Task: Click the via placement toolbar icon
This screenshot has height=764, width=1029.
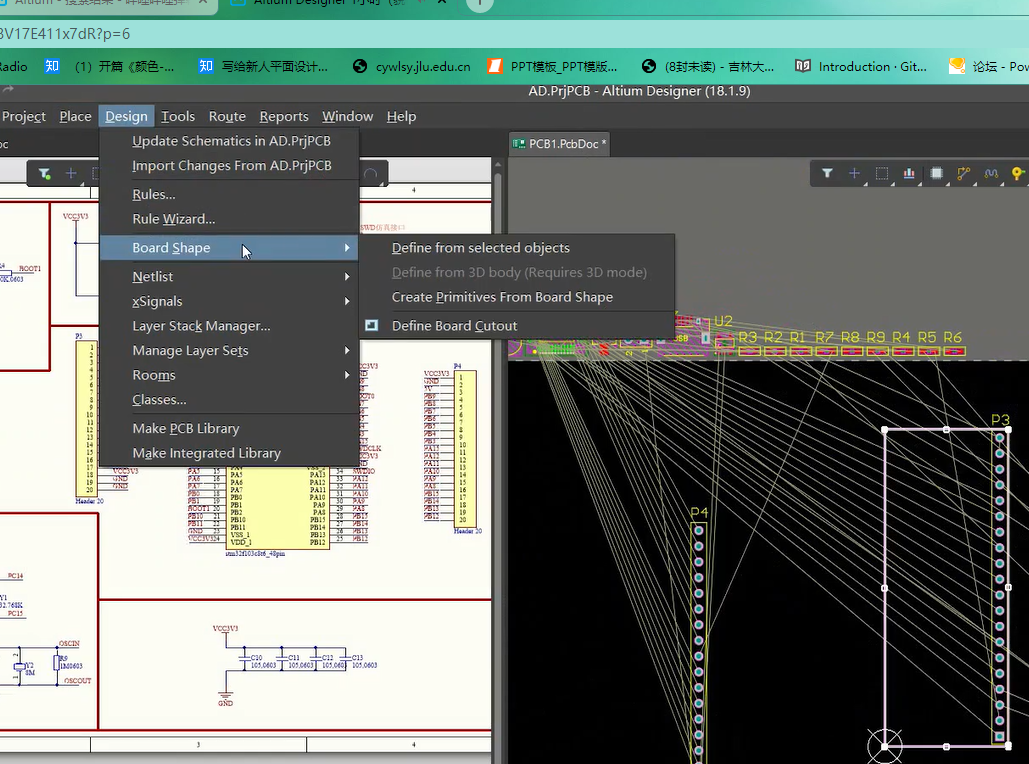Action: [x=1016, y=173]
